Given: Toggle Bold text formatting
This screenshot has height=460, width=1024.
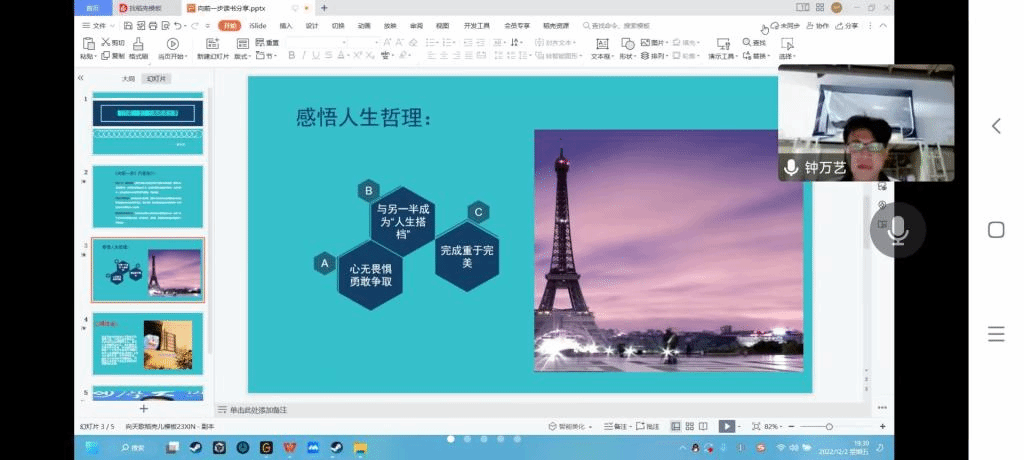Looking at the screenshot, I should pyautogui.click(x=292, y=56).
